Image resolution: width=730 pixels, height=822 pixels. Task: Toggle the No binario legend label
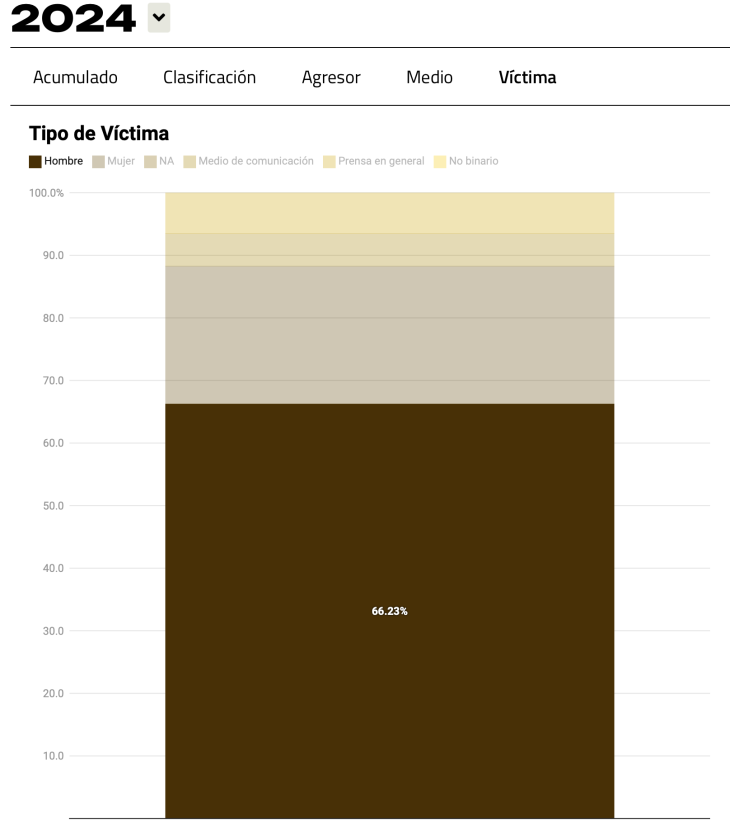pos(473,161)
